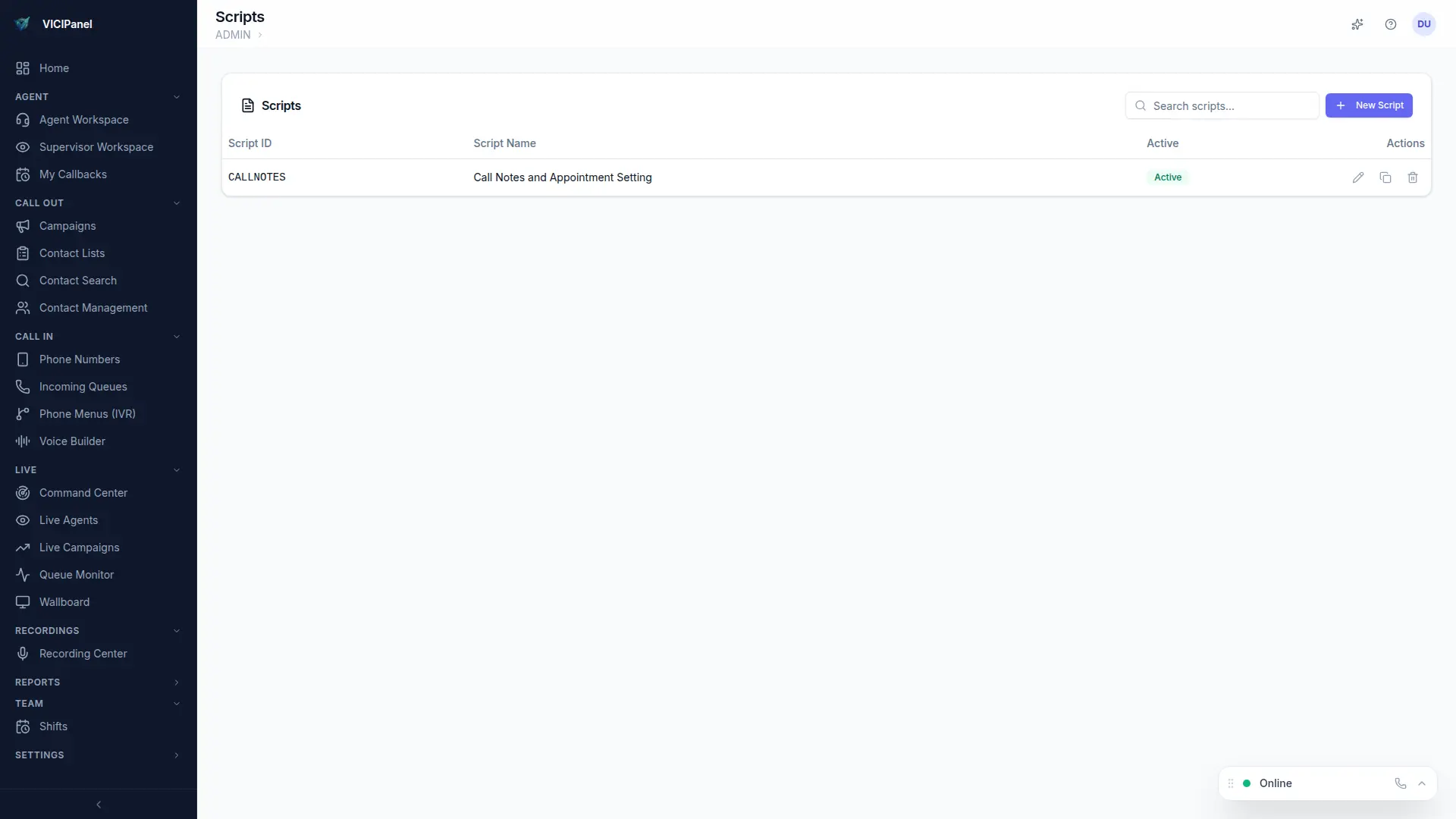Image resolution: width=1456 pixels, height=819 pixels.
Task: Open the Command Center
Action: (x=82, y=492)
